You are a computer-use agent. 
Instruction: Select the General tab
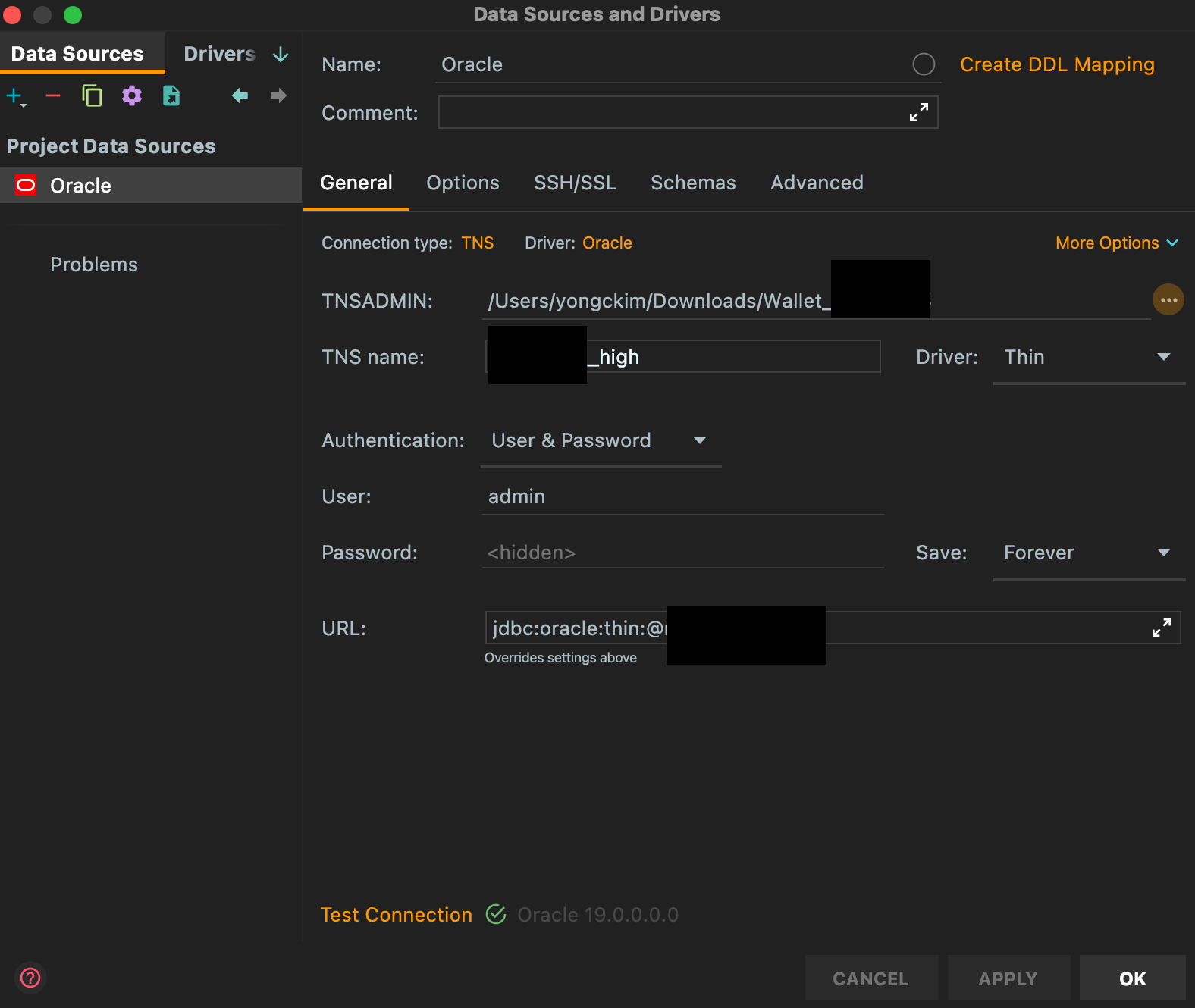pos(356,183)
